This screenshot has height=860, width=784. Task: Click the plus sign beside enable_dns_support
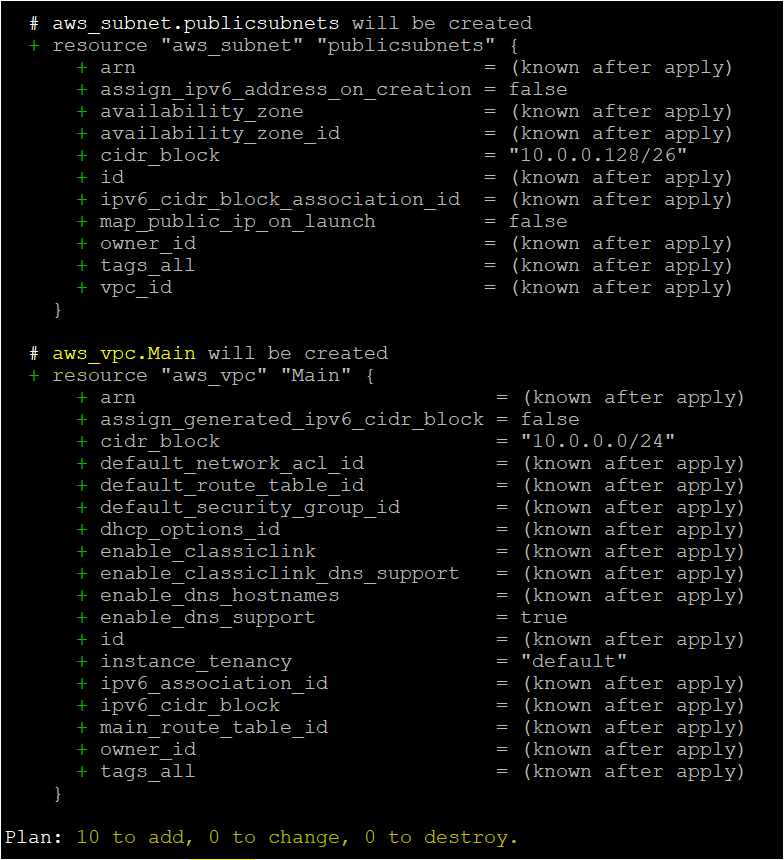point(82,618)
